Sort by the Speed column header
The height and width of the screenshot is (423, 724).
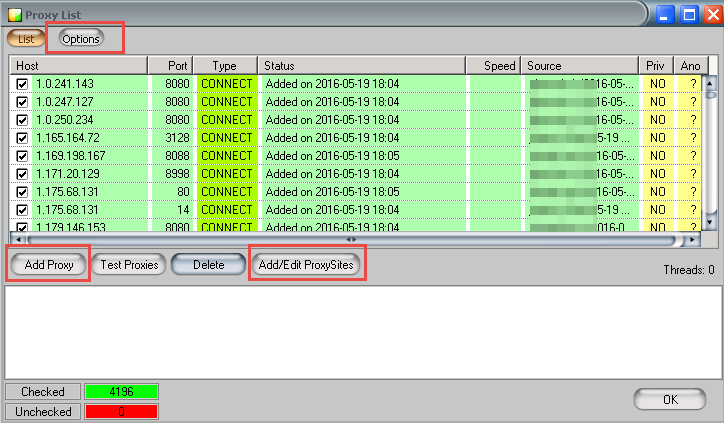tap(493, 65)
